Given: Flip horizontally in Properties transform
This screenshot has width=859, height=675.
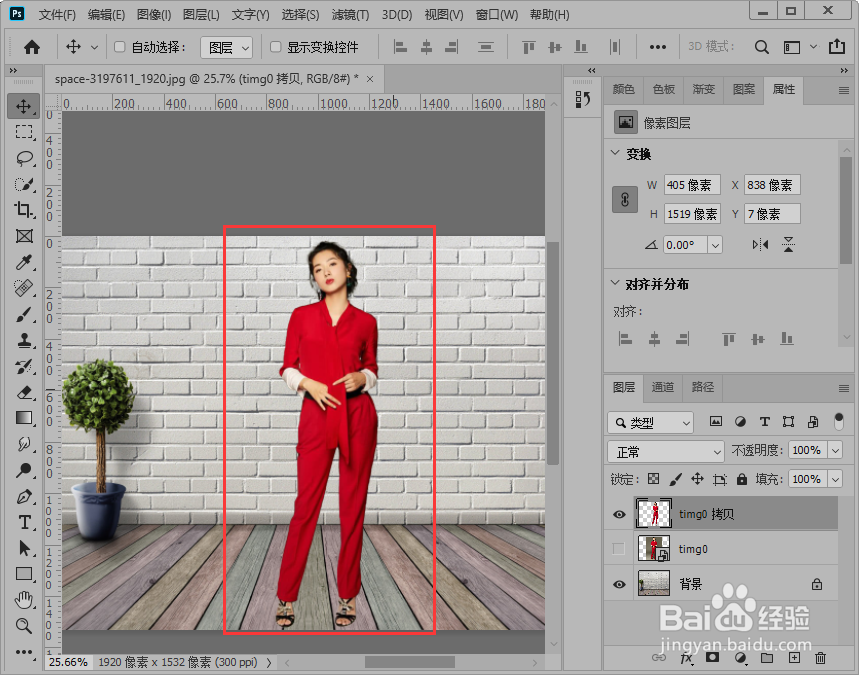Looking at the screenshot, I should tap(760, 244).
